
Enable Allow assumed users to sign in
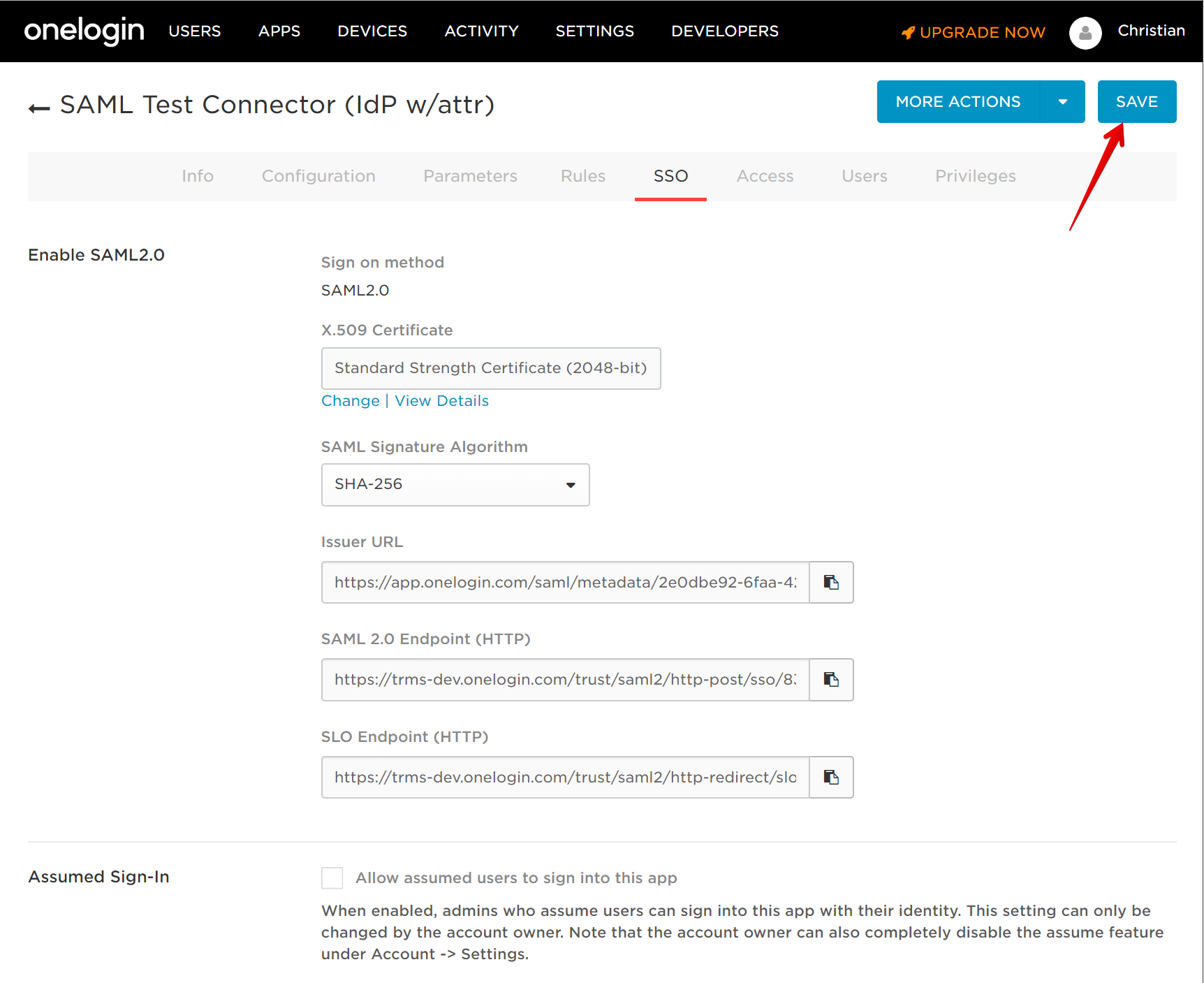(x=332, y=878)
